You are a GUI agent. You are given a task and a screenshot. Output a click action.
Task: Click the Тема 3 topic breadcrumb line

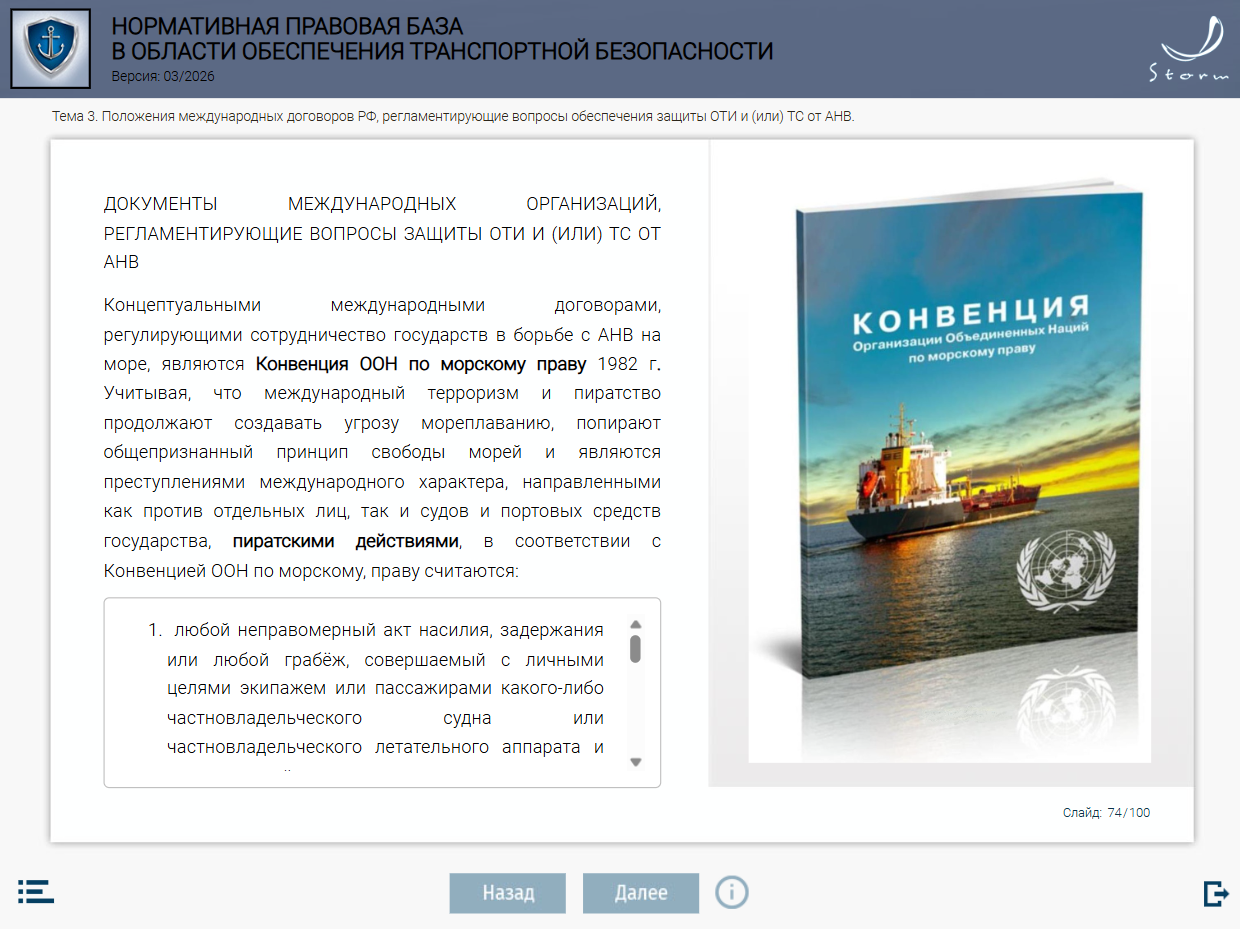coord(453,117)
